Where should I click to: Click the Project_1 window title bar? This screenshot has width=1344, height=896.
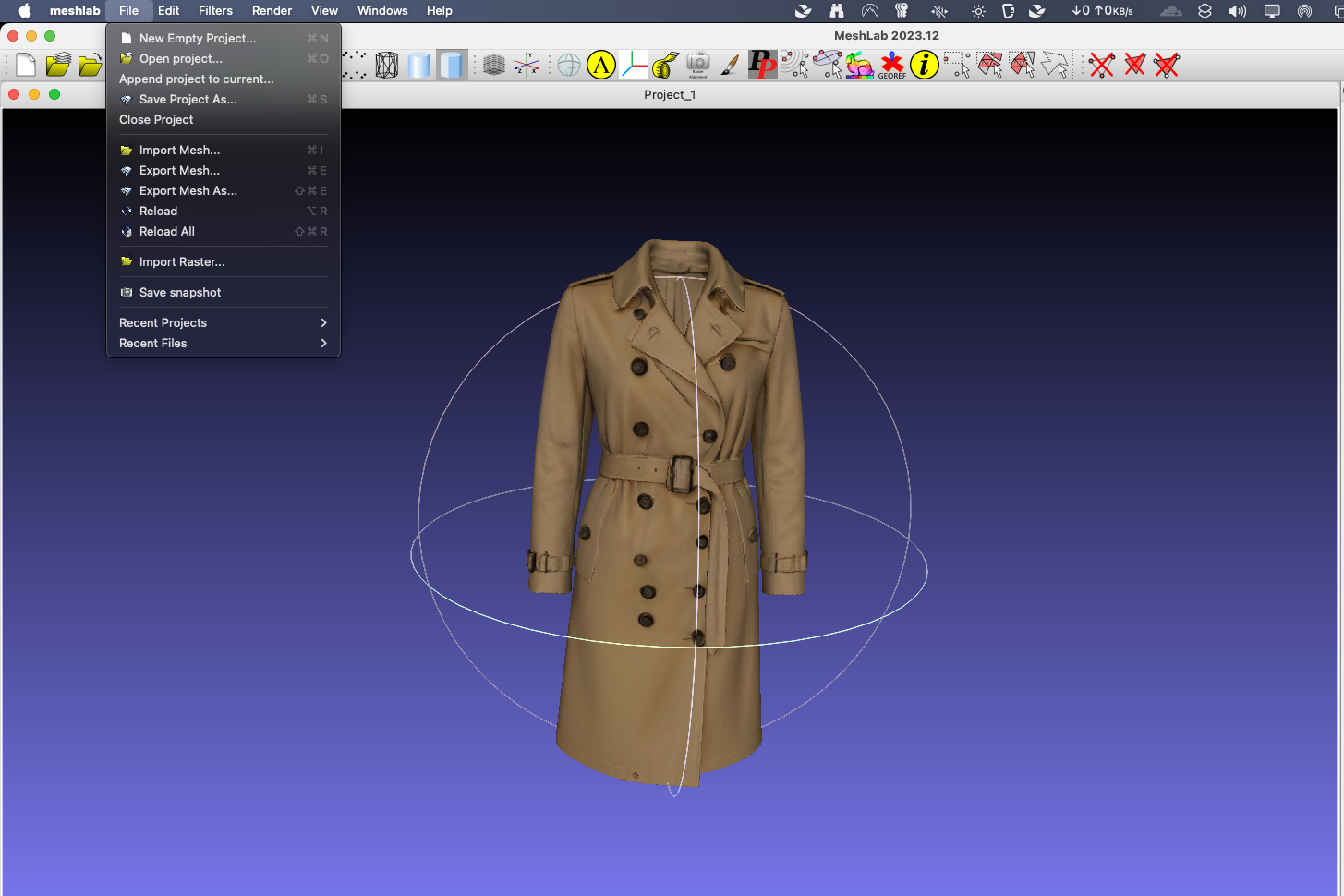coord(670,94)
